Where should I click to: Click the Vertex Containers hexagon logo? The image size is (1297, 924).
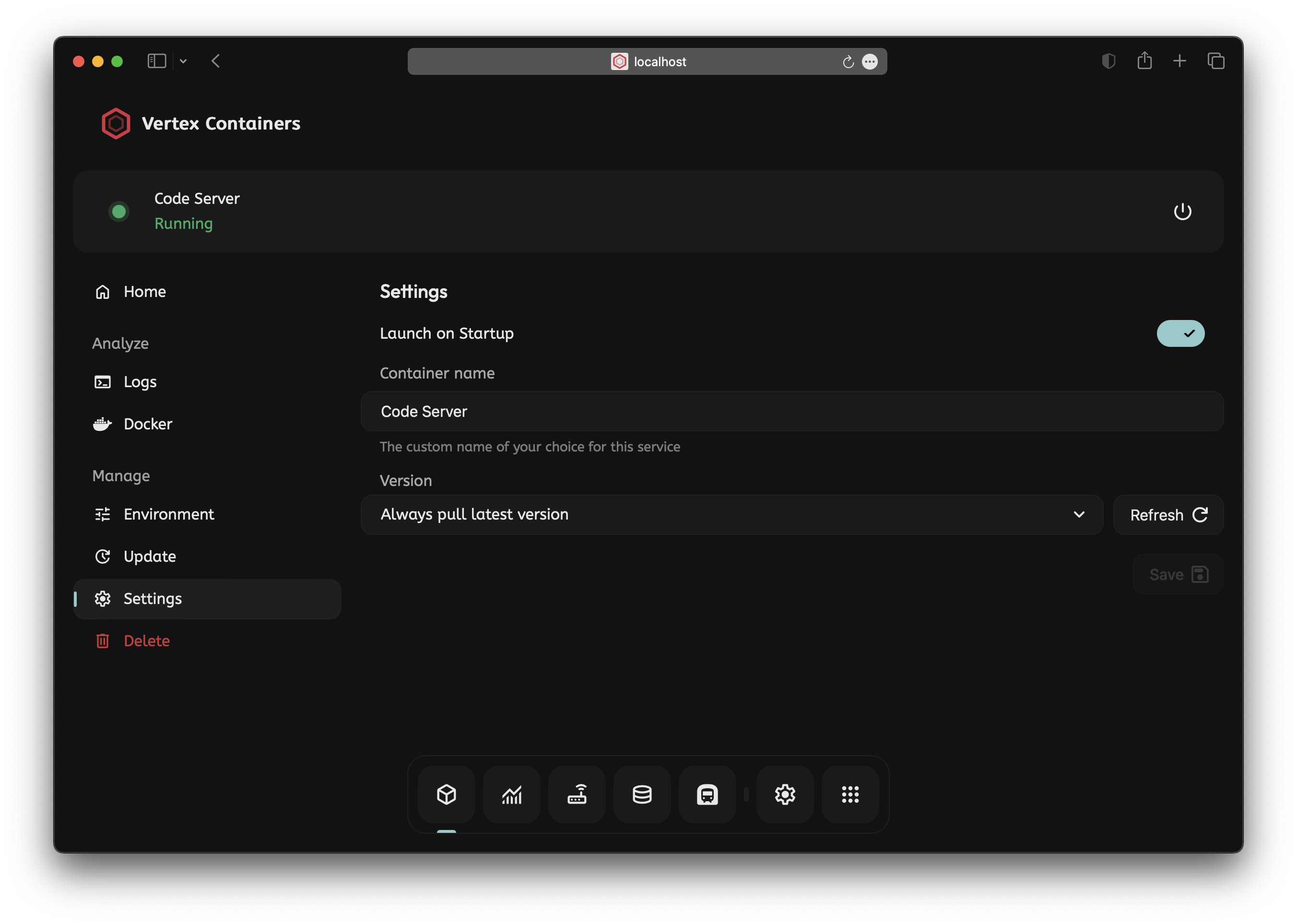(x=116, y=123)
